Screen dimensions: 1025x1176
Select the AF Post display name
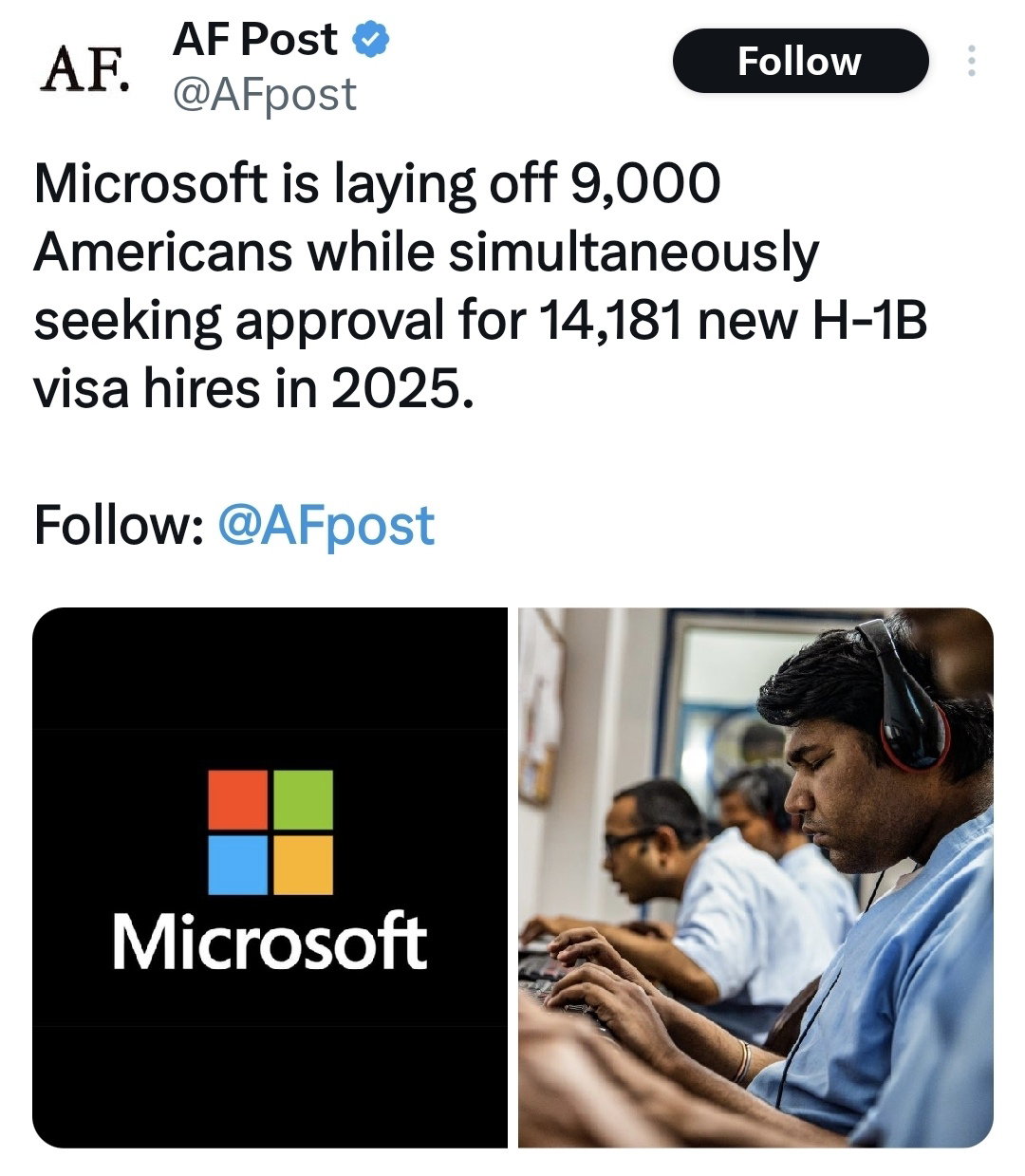(254, 40)
